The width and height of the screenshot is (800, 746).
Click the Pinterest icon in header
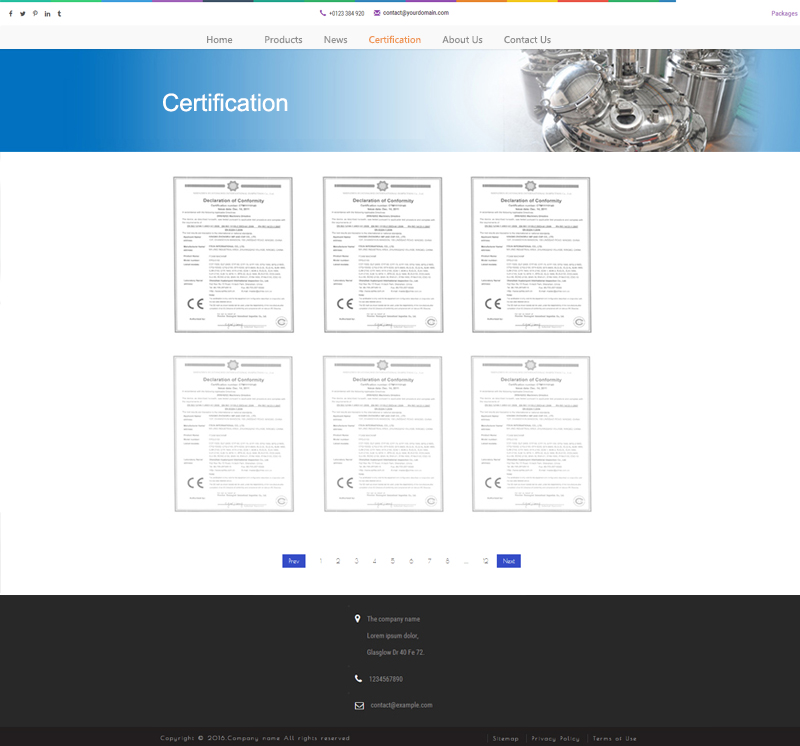tap(35, 13)
